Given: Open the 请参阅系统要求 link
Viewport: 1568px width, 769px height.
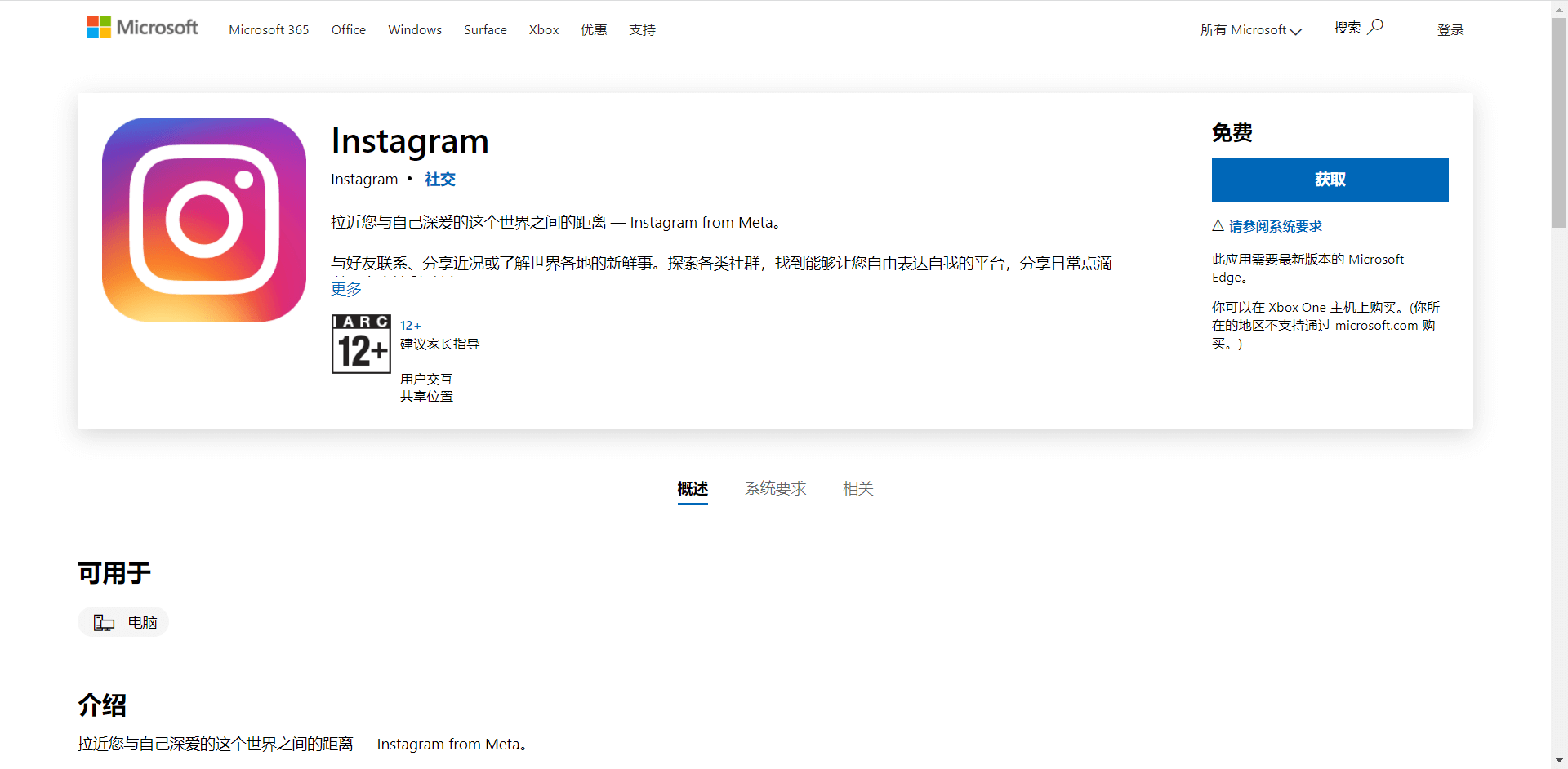Looking at the screenshot, I should coord(1276,226).
